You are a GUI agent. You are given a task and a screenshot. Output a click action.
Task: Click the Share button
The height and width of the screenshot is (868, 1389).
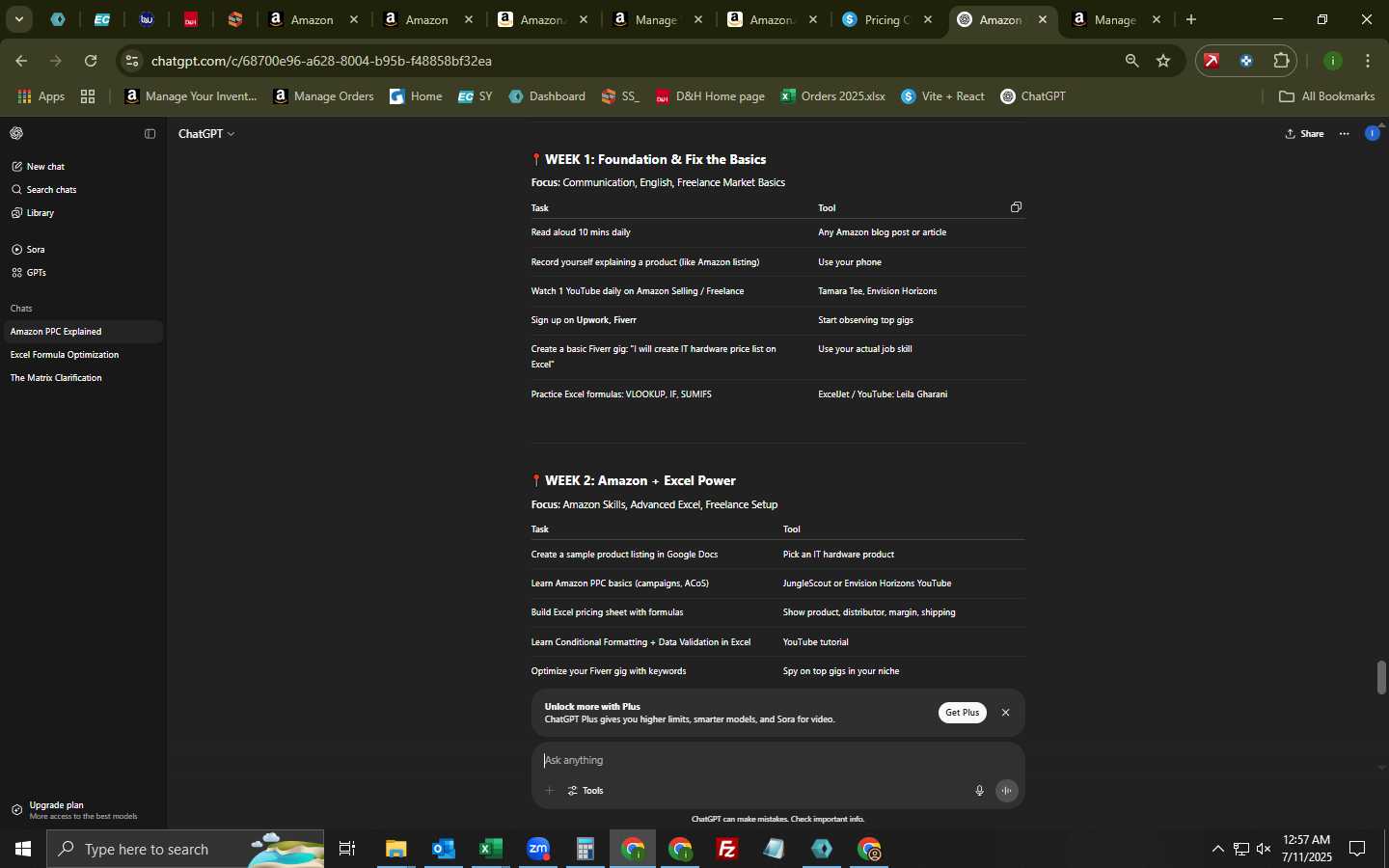(1304, 134)
